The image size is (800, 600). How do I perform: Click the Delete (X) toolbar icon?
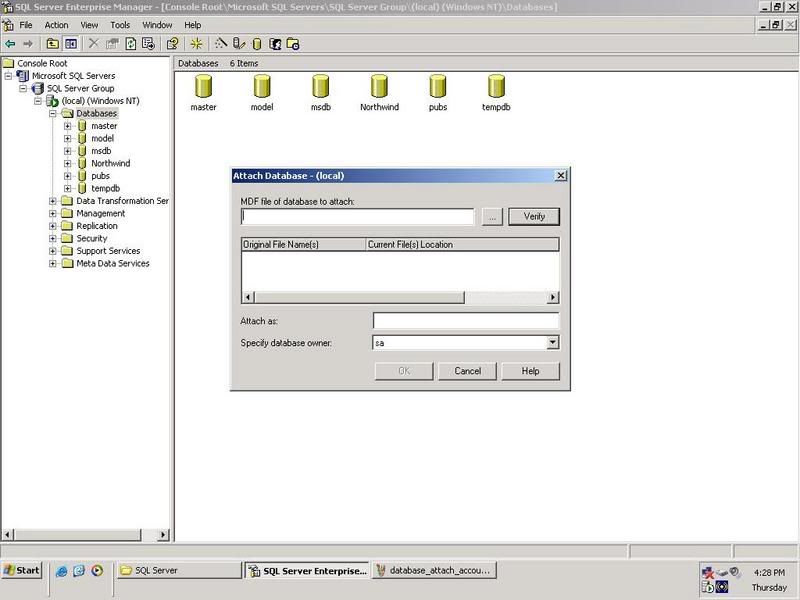(93, 44)
